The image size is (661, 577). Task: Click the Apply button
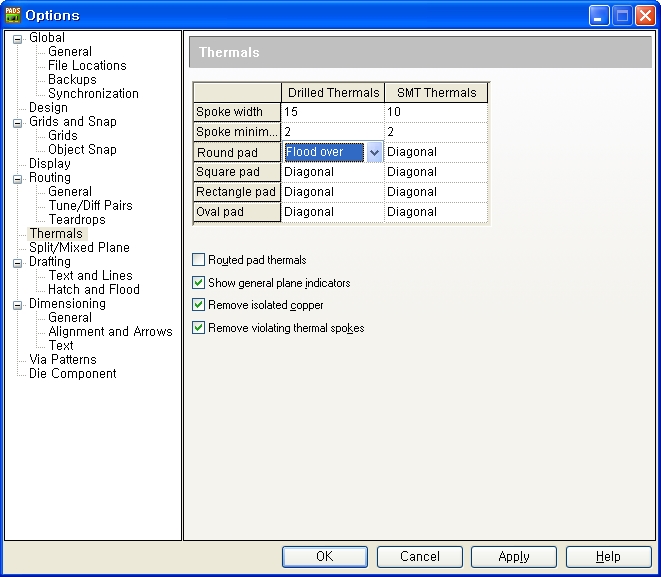coord(514,557)
